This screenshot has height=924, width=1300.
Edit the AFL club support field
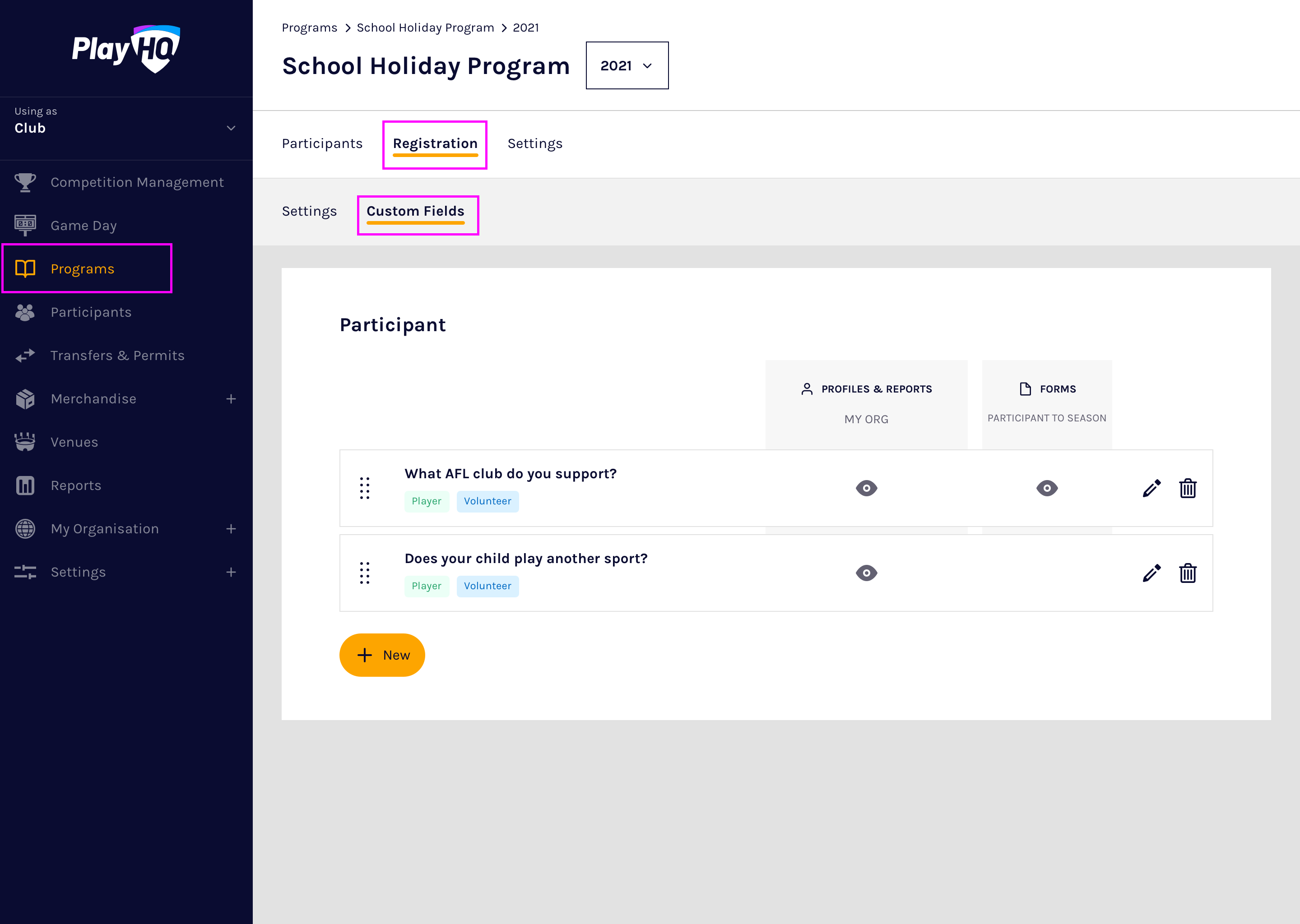coord(1151,488)
